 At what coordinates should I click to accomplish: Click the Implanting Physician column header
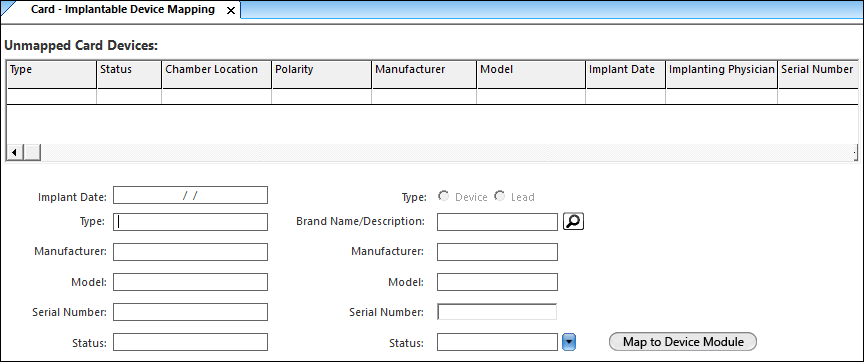[x=722, y=74]
